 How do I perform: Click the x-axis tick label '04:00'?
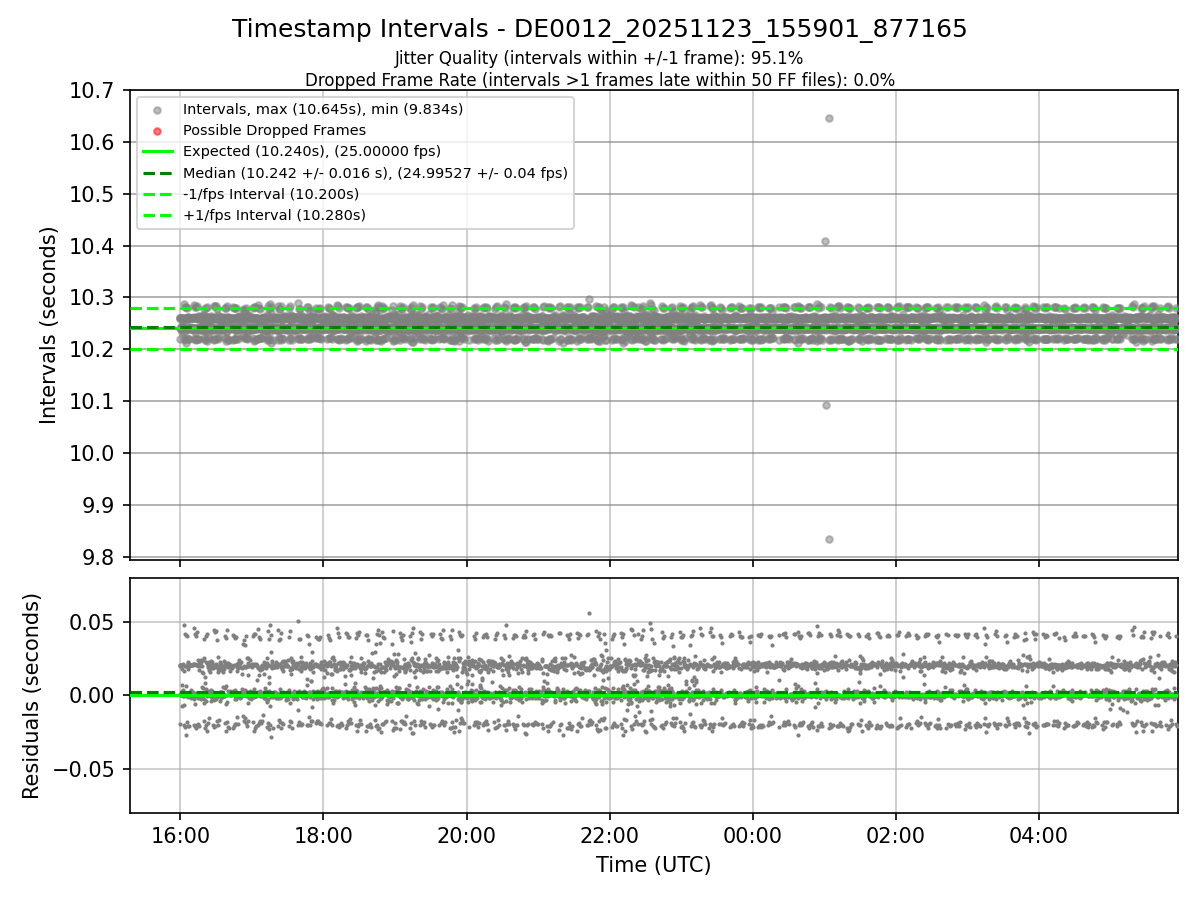point(1039,834)
